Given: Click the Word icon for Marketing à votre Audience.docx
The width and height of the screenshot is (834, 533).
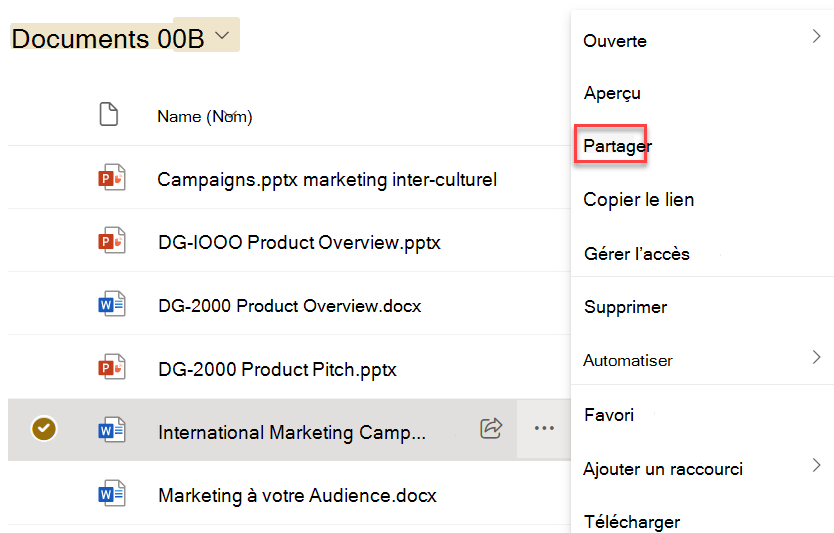Looking at the screenshot, I should tap(112, 493).
